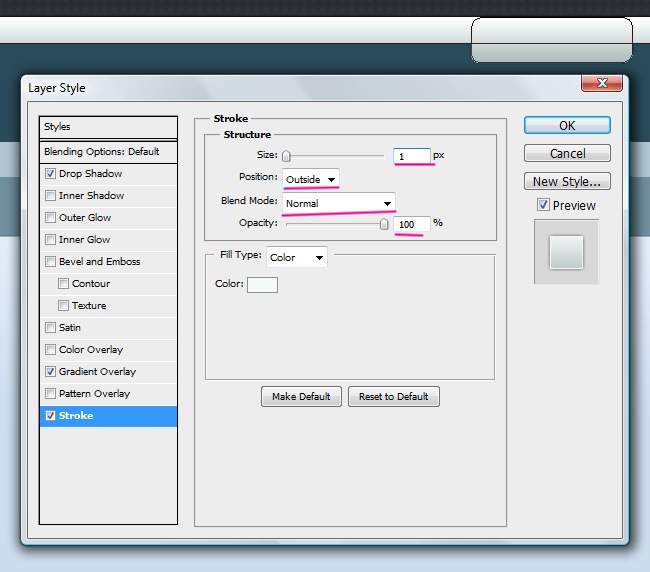Turn on Bevel and Emboss checkbox
This screenshot has width=650, height=572.
tap(50, 262)
